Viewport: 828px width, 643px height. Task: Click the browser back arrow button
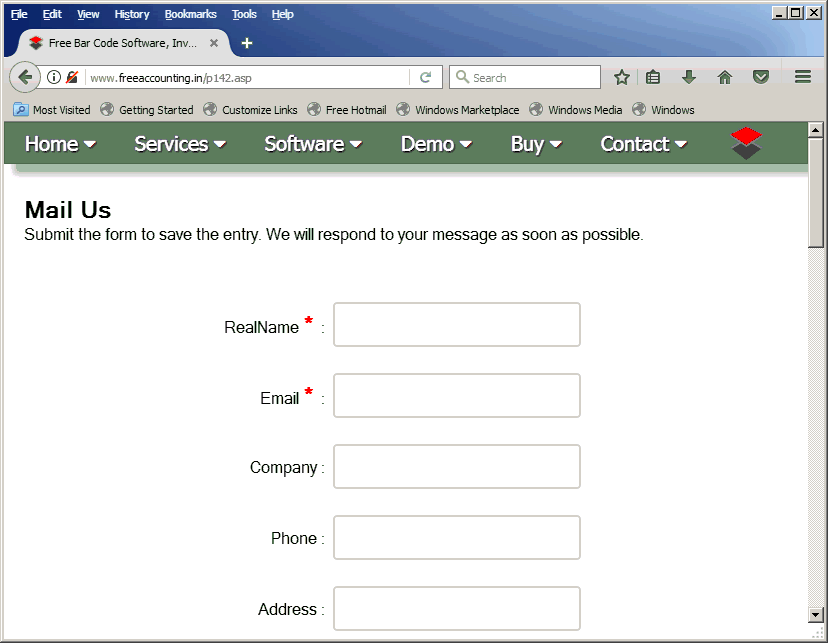pos(25,77)
